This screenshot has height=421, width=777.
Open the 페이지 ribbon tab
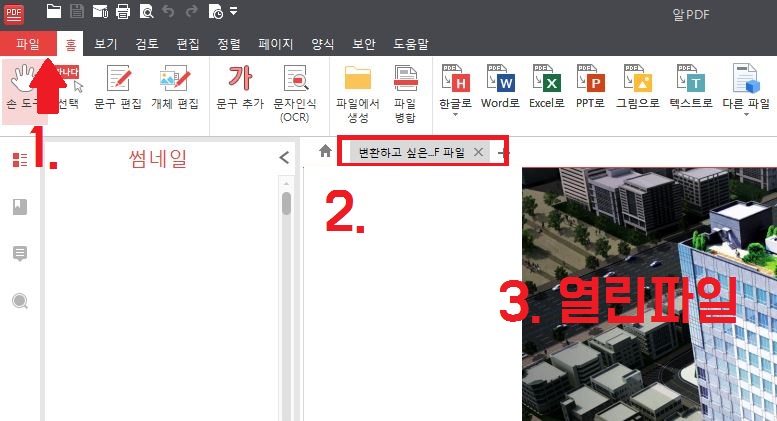point(276,44)
